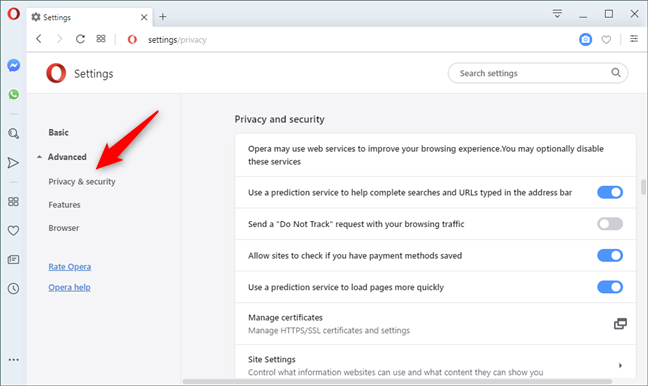Enable the Do Not Track request
Screen dimensions: 648x386
pyautogui.click(x=610, y=224)
